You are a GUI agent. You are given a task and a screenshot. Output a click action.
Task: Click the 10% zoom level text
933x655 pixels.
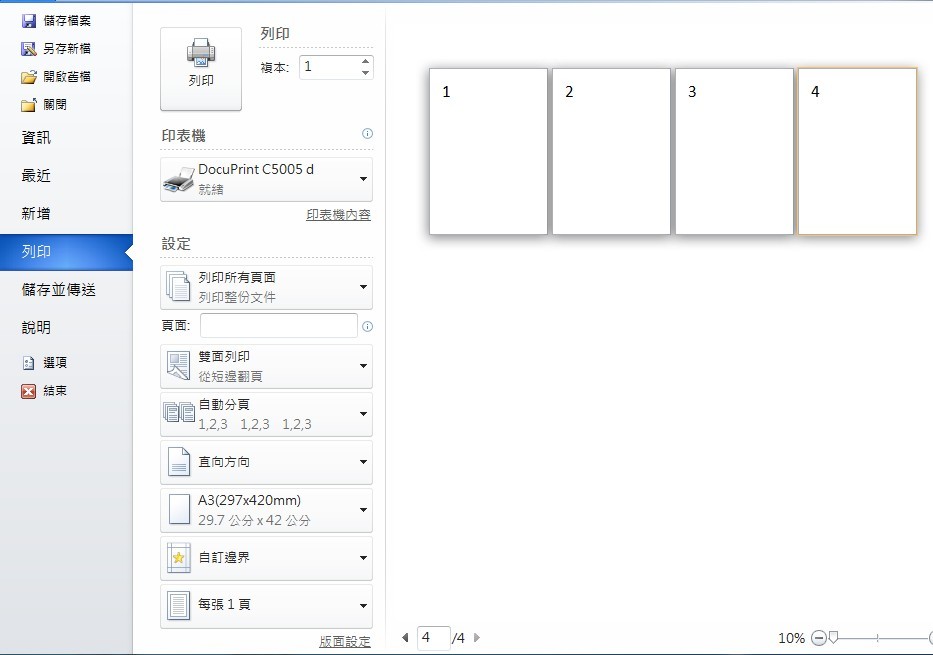pyautogui.click(x=791, y=638)
